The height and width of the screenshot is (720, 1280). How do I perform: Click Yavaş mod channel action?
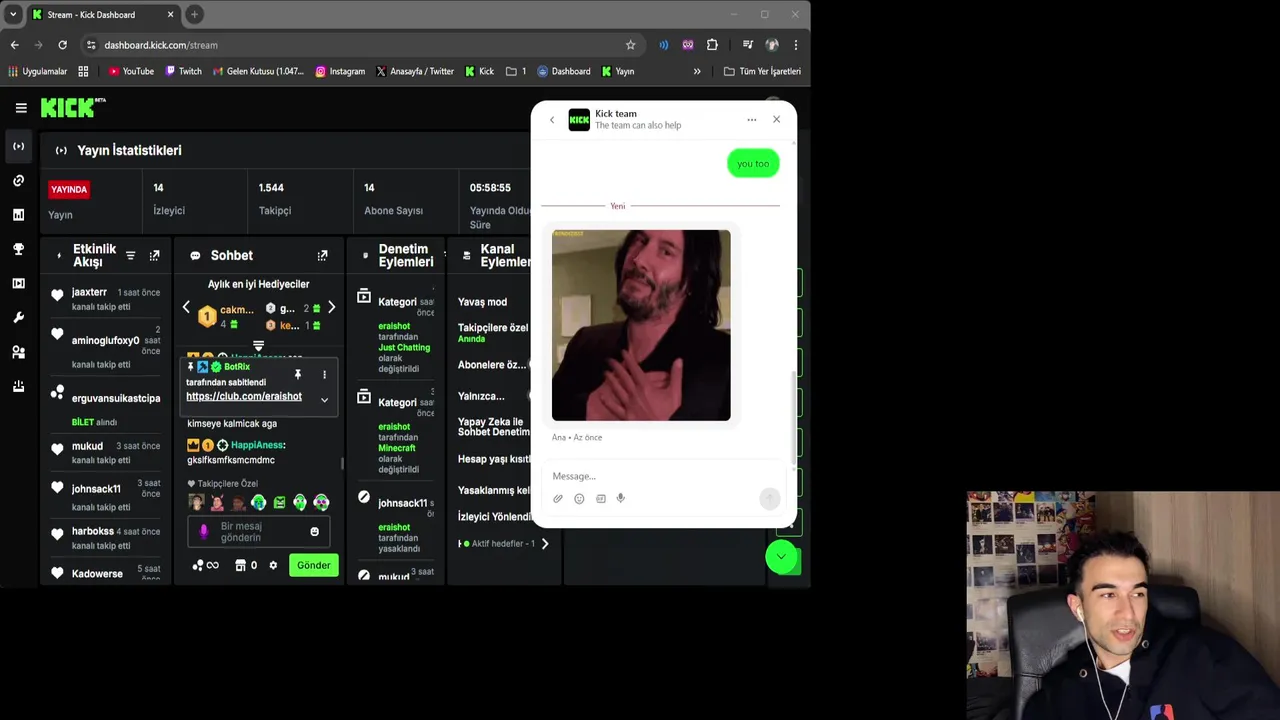pyautogui.click(x=483, y=302)
